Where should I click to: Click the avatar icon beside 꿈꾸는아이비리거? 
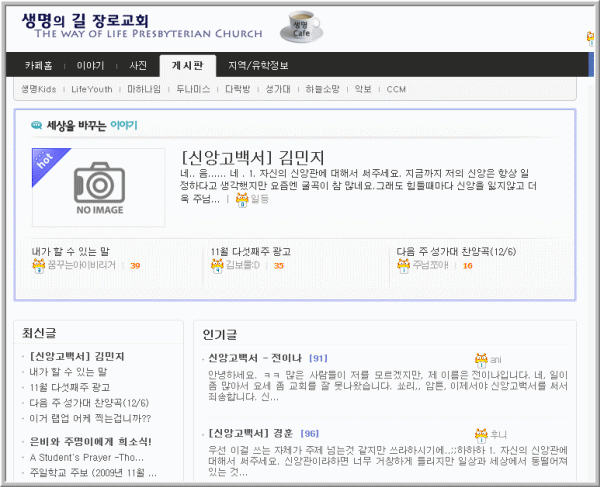pos(39,265)
